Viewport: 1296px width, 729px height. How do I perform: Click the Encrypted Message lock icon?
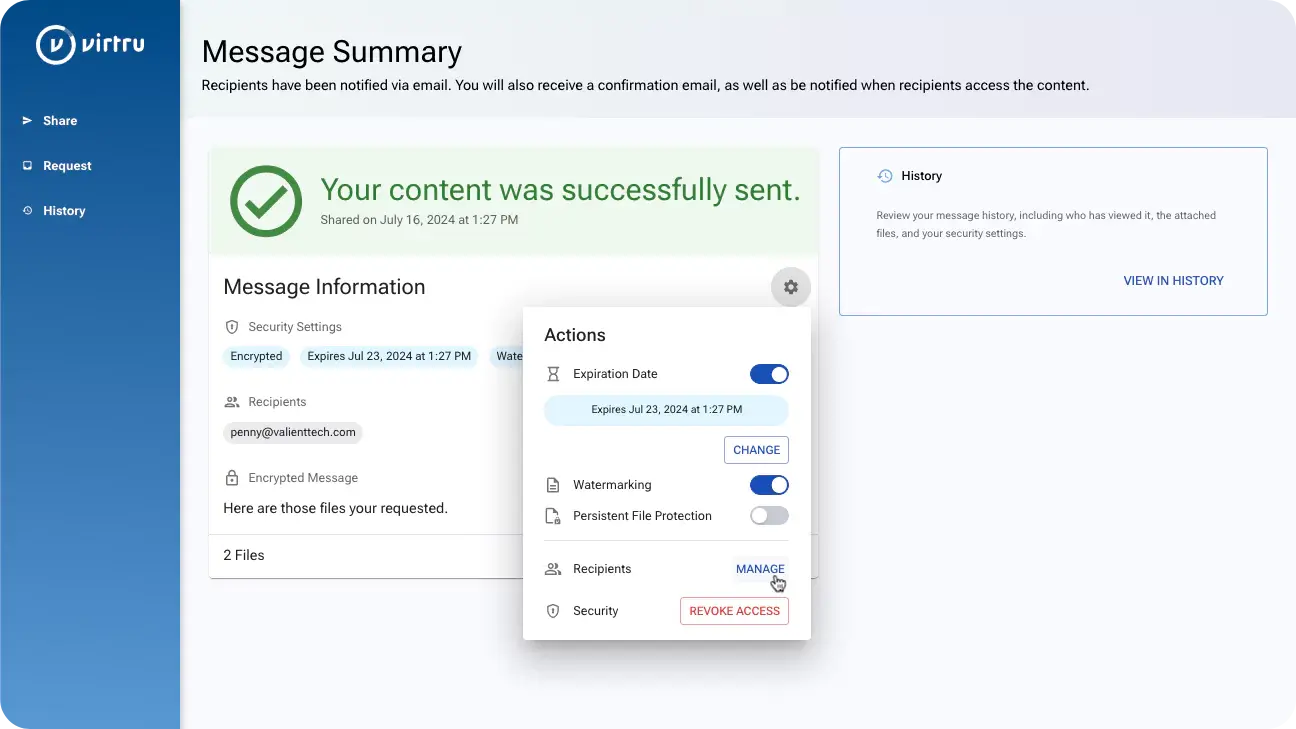(x=232, y=478)
